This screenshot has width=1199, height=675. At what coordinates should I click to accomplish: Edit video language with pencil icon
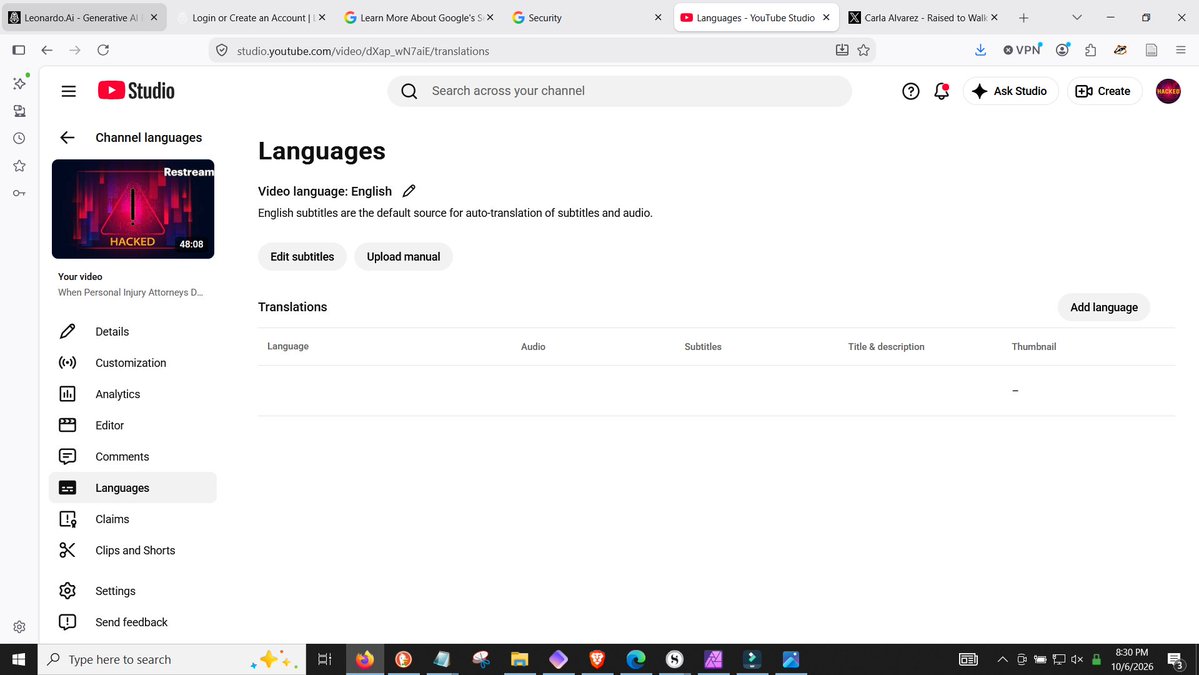409,191
